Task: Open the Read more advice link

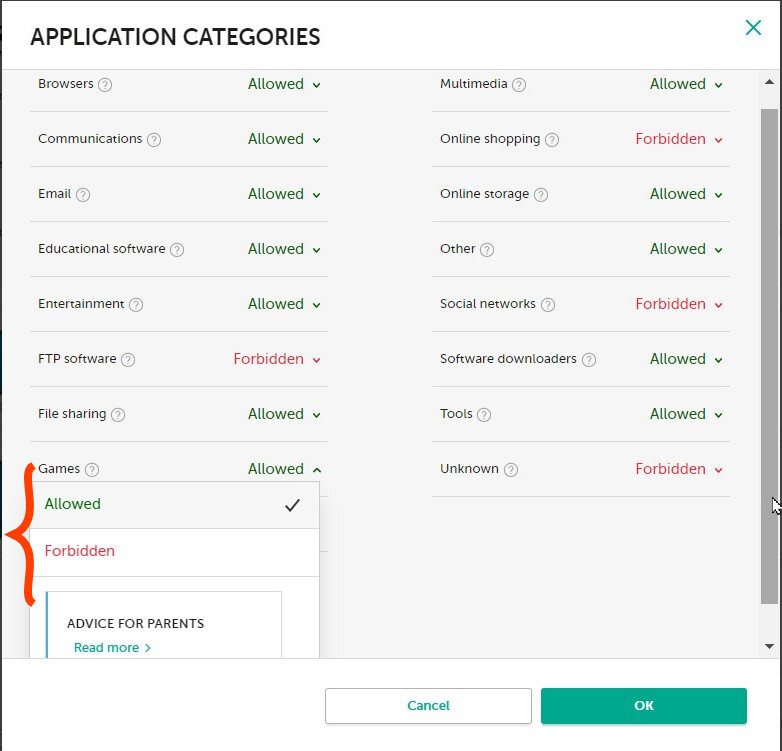Action: click(112, 648)
